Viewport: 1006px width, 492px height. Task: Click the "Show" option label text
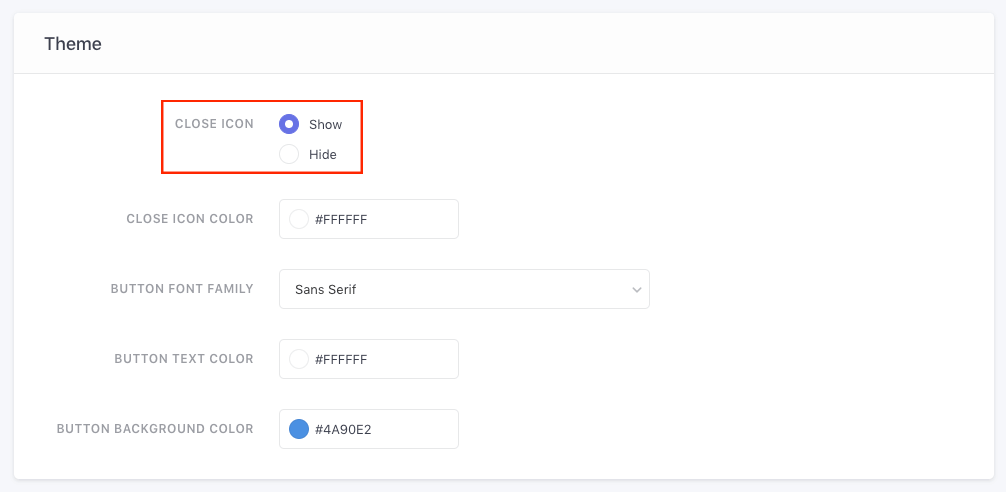click(326, 125)
